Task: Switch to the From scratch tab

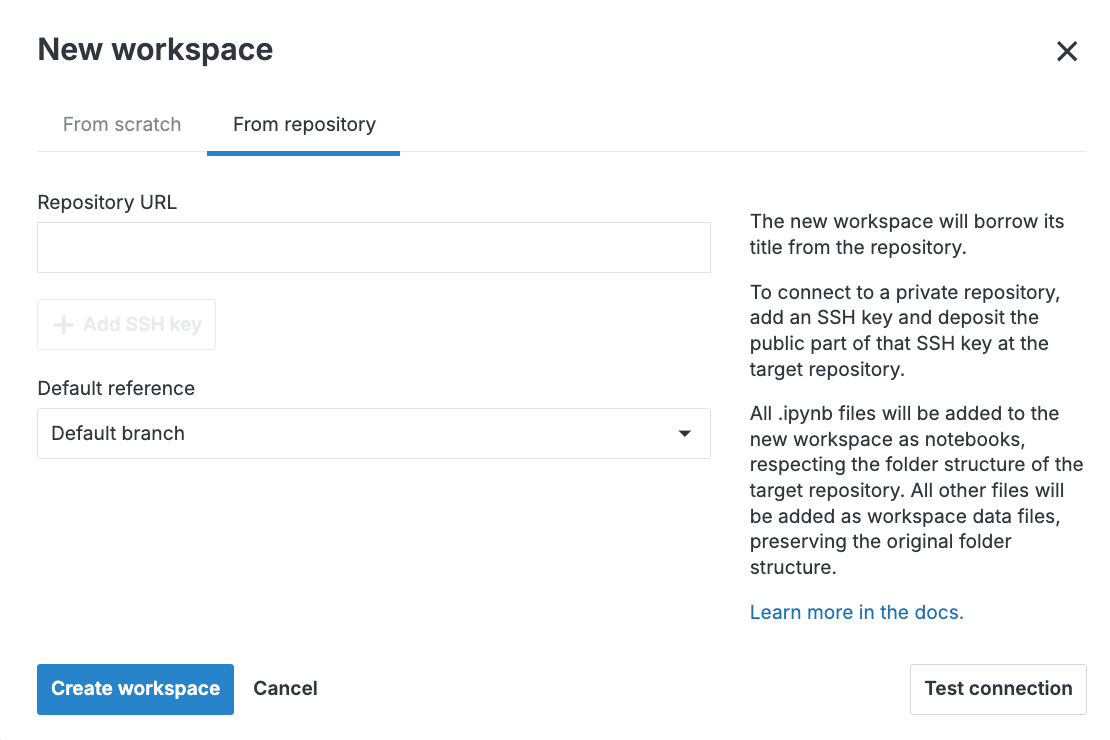Action: (121, 124)
